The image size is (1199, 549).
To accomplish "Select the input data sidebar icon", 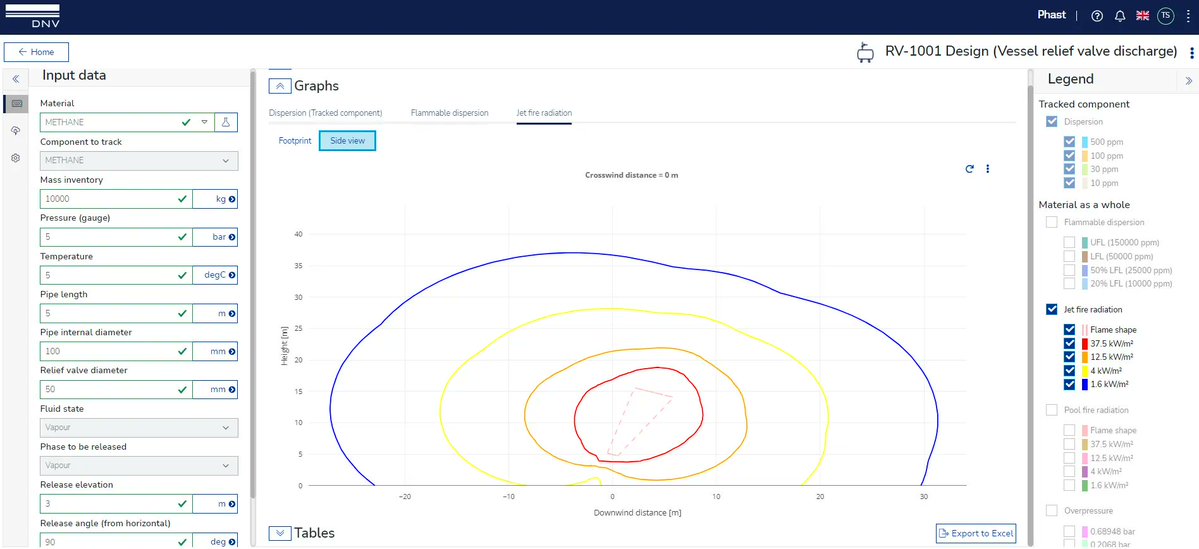I will click(16, 104).
